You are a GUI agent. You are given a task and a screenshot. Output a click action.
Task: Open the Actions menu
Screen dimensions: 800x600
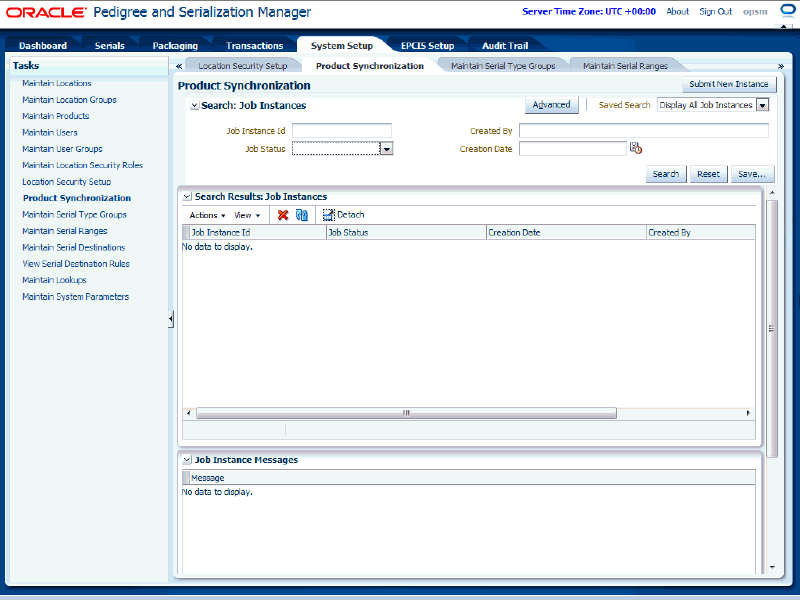click(207, 215)
